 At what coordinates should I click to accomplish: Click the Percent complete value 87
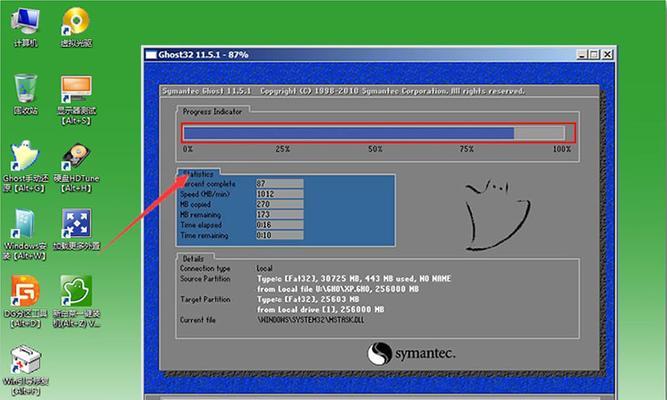pyautogui.click(x=279, y=183)
